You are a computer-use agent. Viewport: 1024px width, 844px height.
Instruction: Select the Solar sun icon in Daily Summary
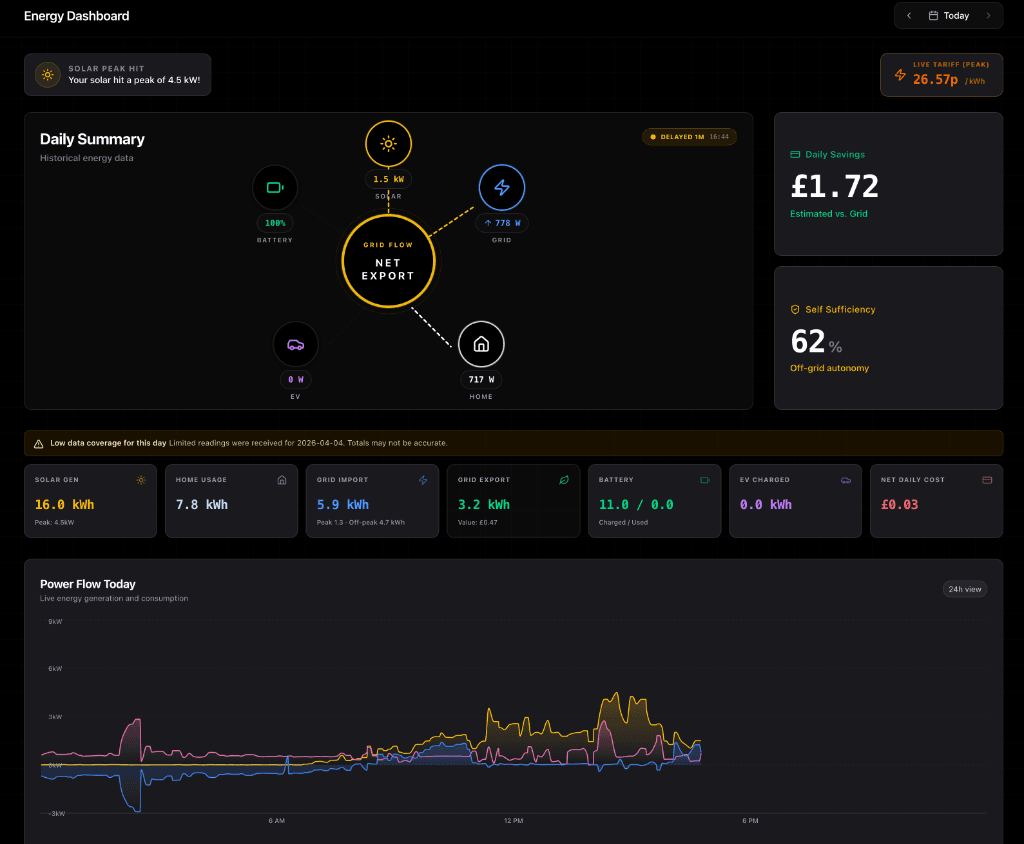point(388,143)
